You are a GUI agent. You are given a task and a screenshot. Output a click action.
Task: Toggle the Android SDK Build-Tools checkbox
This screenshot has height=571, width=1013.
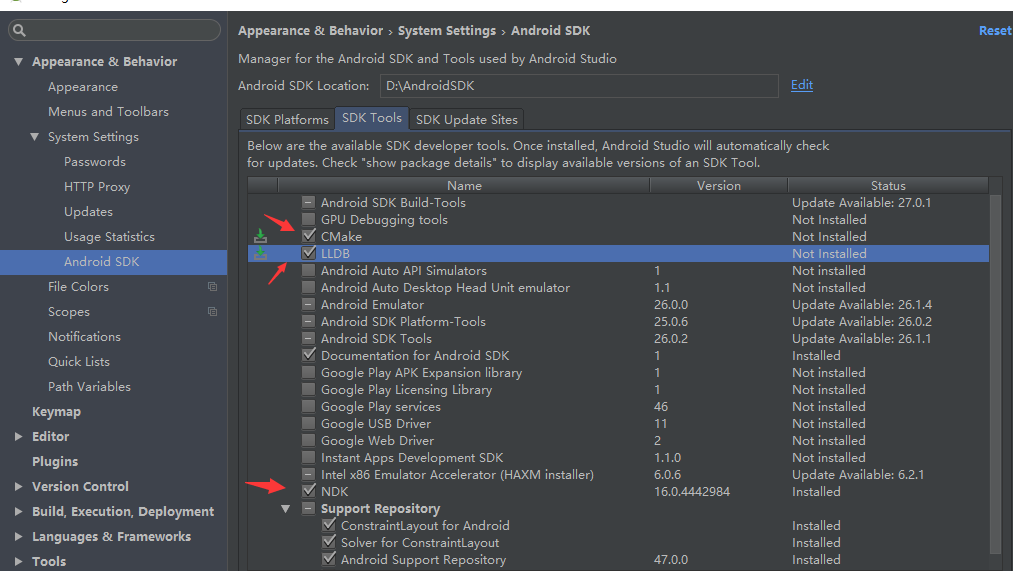click(309, 202)
